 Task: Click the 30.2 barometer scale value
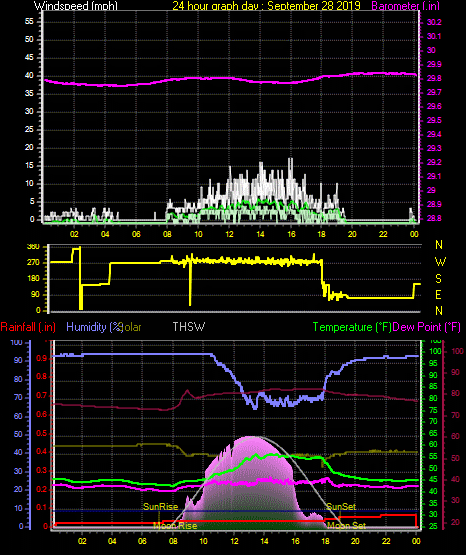(434, 22)
